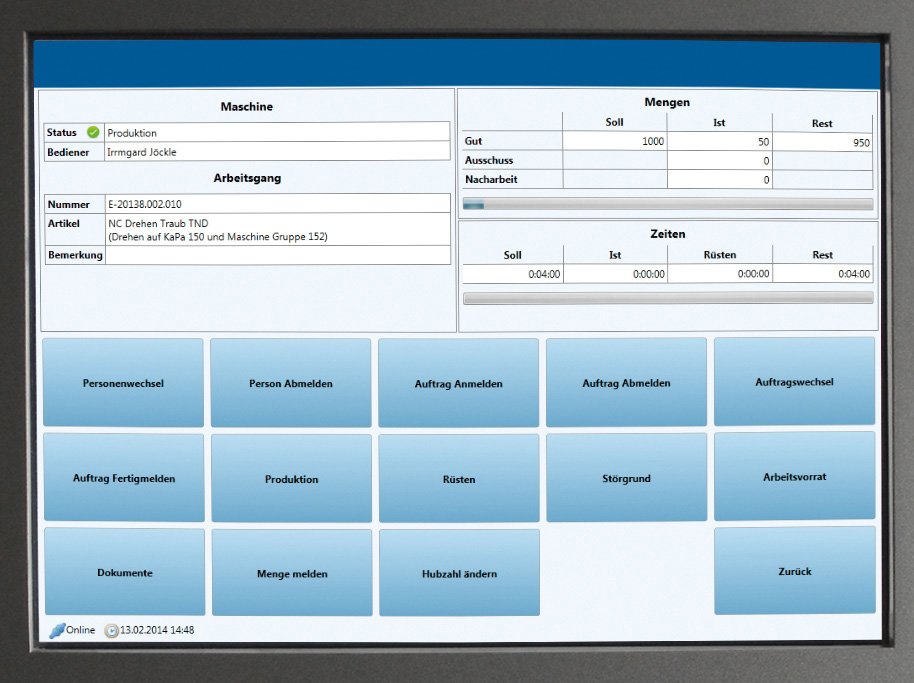
Task: Click the green status checkmark icon
Action: pos(93,132)
